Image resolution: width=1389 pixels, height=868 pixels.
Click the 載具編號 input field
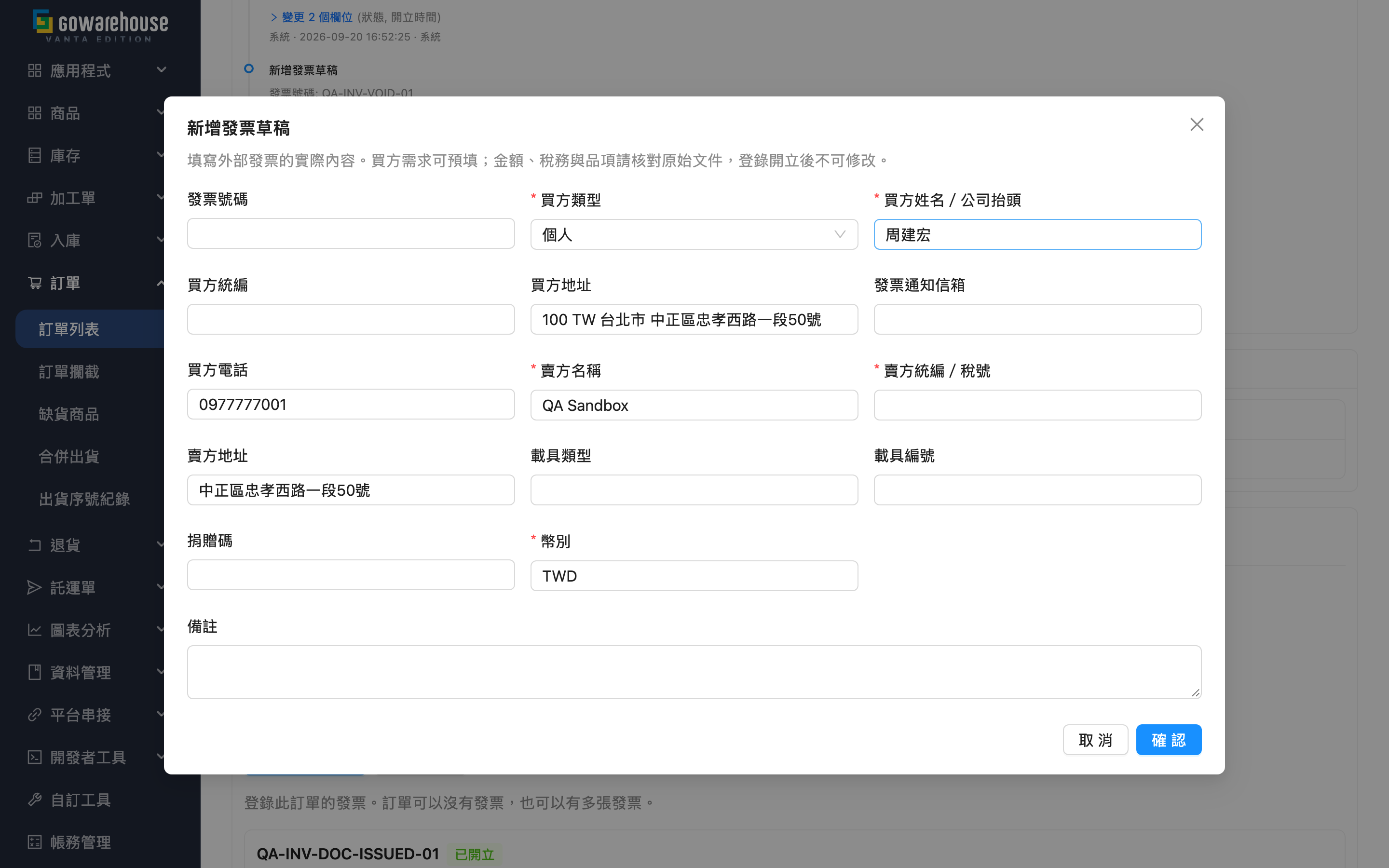(x=1037, y=489)
